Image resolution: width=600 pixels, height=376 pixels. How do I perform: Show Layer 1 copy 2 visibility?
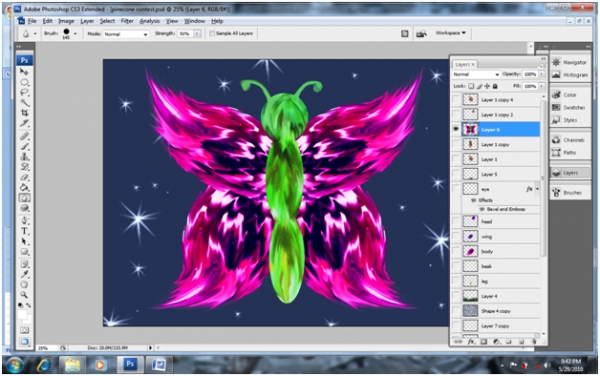coord(456,115)
